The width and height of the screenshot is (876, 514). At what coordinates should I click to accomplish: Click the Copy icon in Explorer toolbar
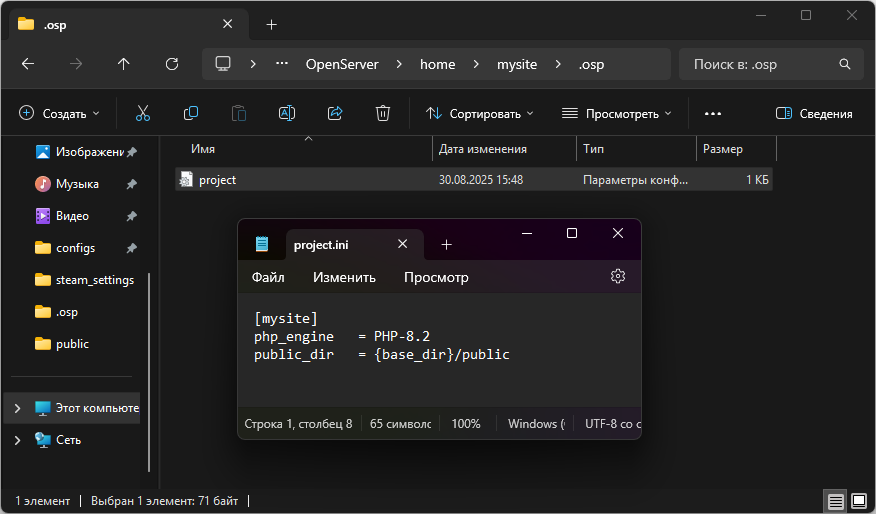click(191, 114)
